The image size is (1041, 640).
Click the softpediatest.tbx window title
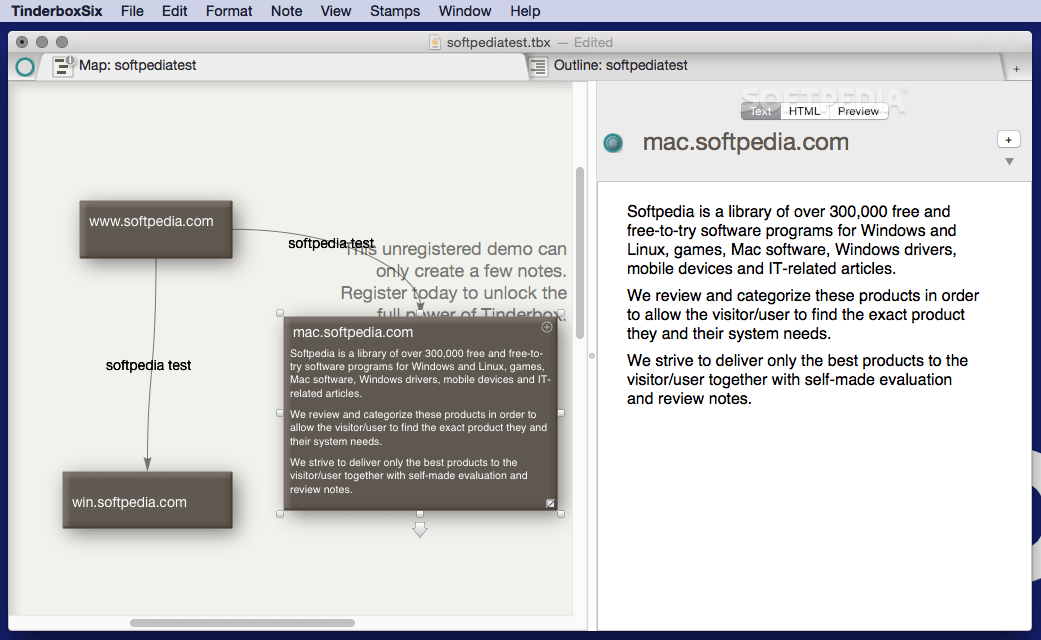[x=498, y=42]
